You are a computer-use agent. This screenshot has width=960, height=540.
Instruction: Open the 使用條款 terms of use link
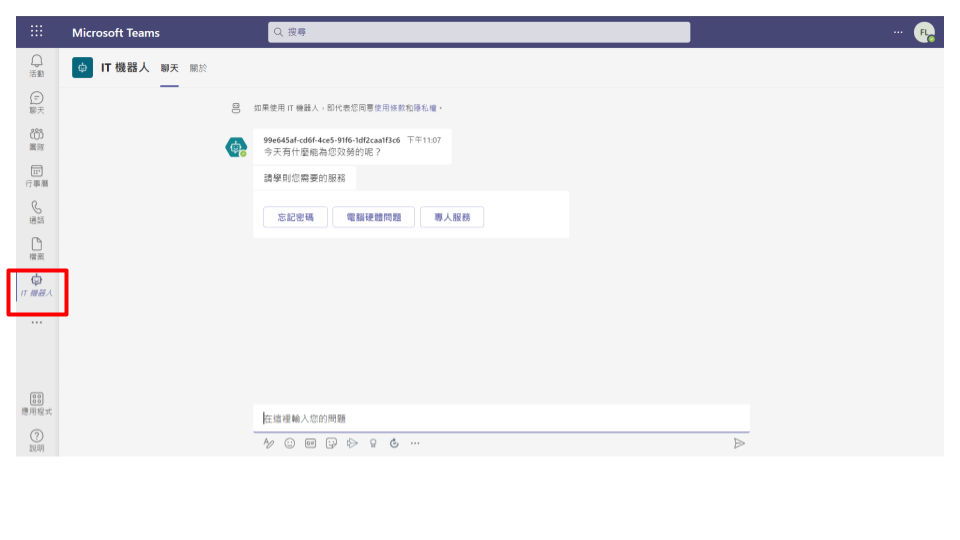[x=389, y=108]
